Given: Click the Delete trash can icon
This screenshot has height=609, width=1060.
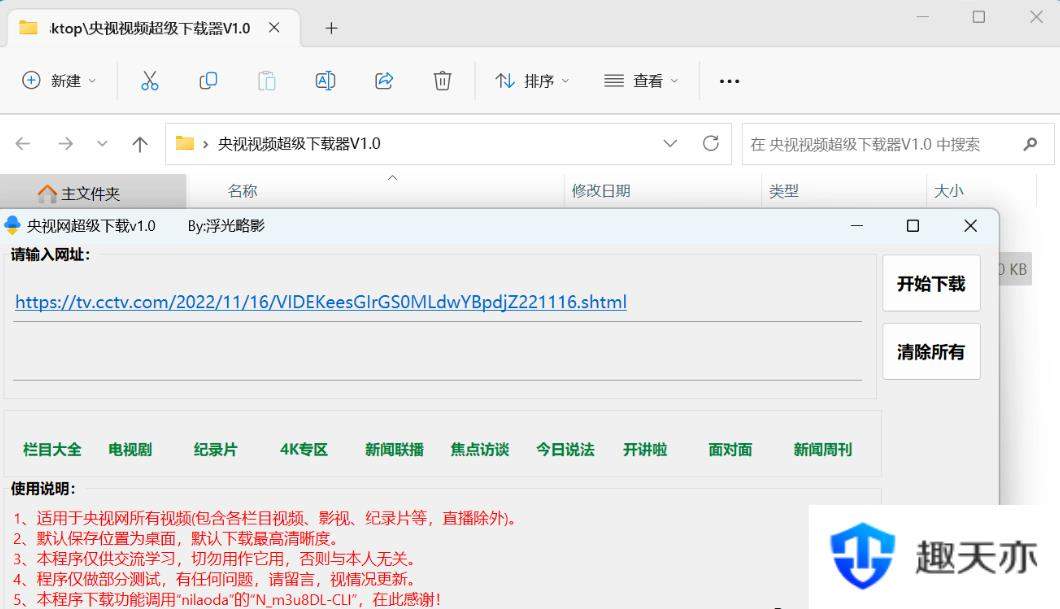Looking at the screenshot, I should tap(442, 81).
